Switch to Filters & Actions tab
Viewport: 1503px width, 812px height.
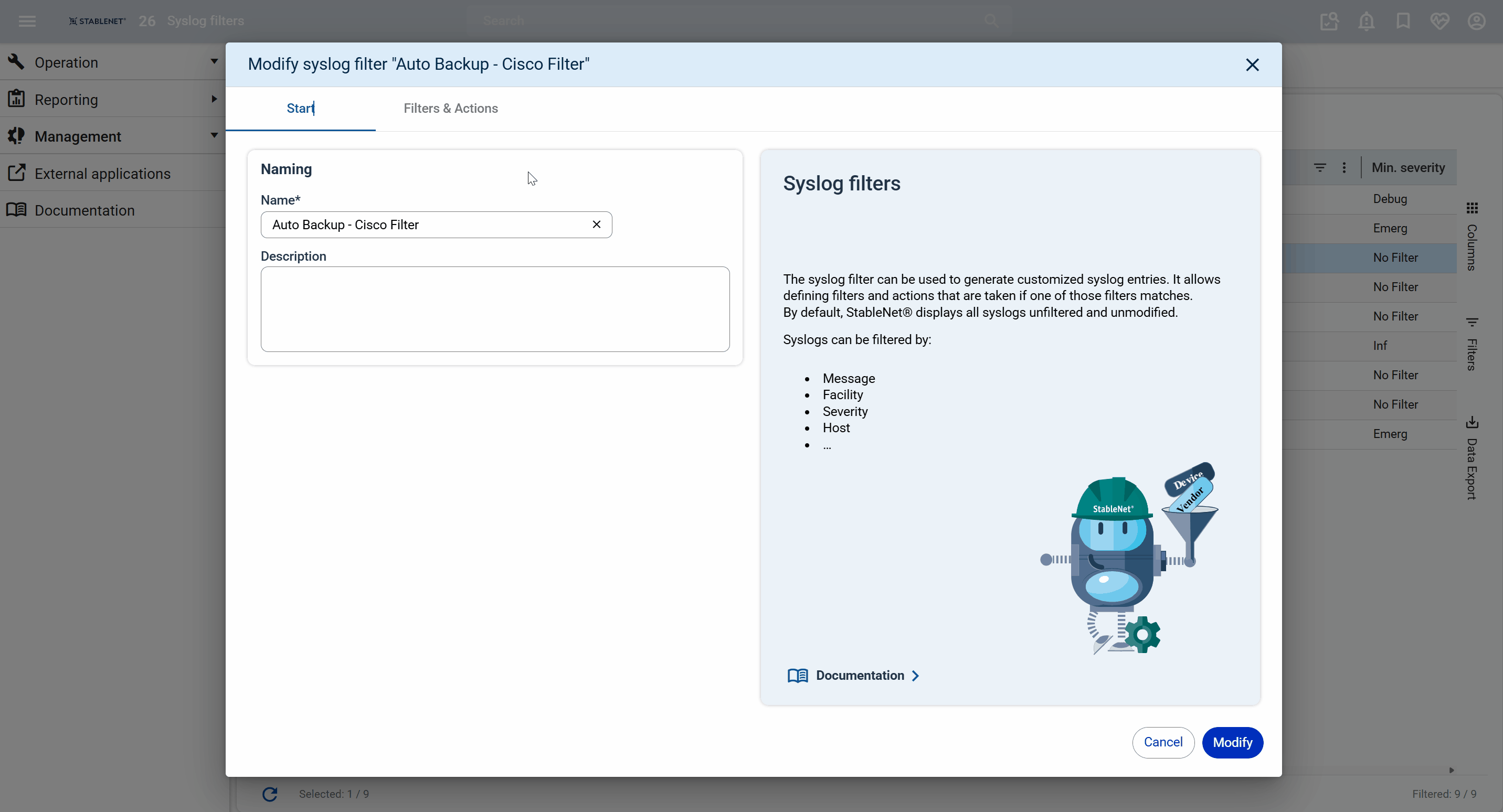coord(450,109)
